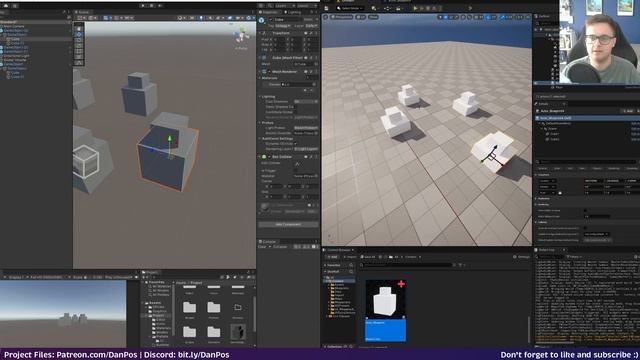
Task: Open Settings in Unreal Content Browser
Action: [521, 257]
